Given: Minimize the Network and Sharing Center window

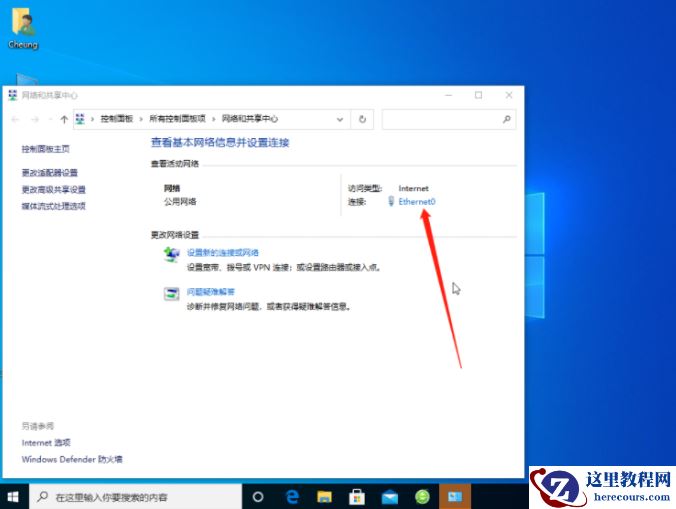Looking at the screenshot, I should click(x=449, y=95).
